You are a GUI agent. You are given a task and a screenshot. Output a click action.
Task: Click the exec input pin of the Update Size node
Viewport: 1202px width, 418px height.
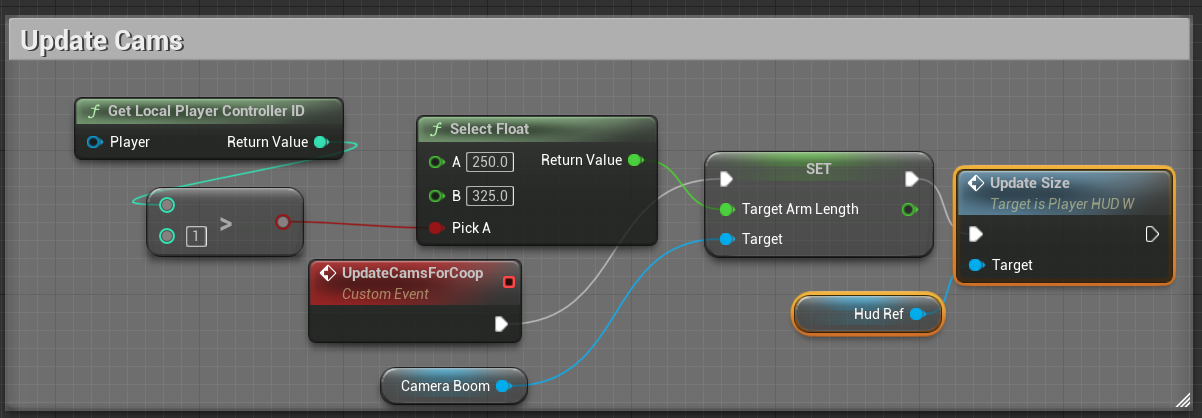coord(976,234)
